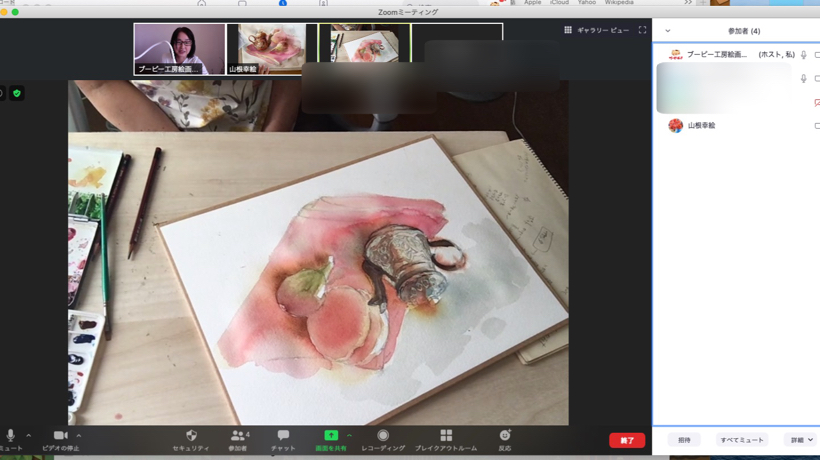The width and height of the screenshot is (820, 460).
Task: Open the Security (セキュリティ) shield menu
Action: [x=191, y=436]
